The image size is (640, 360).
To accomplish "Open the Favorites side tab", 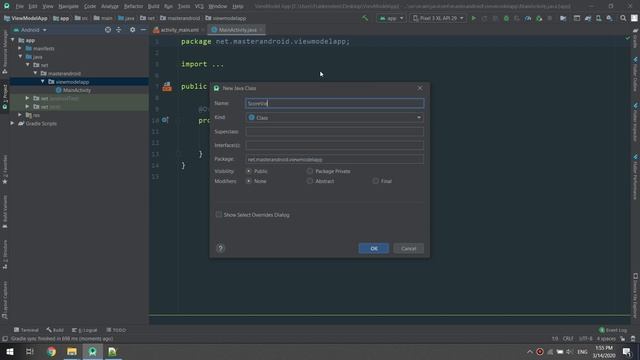I will pyautogui.click(x=5, y=170).
